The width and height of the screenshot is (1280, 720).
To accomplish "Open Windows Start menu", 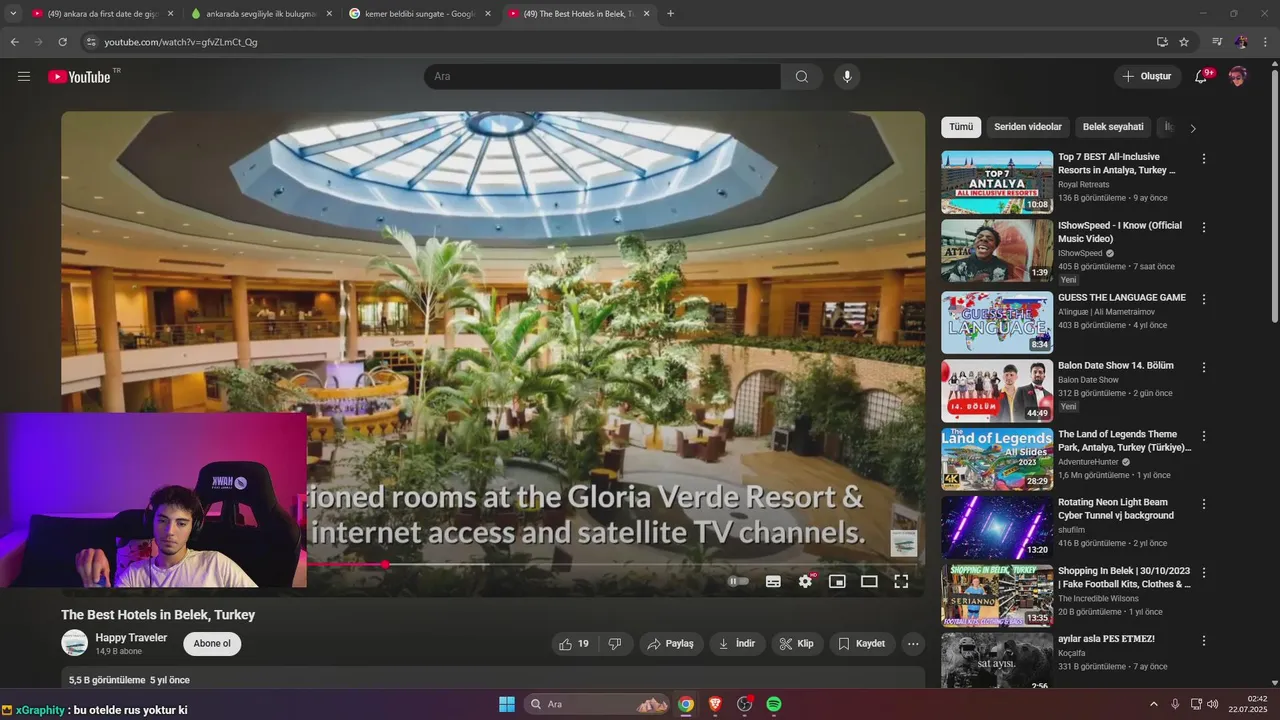I will click(x=507, y=704).
